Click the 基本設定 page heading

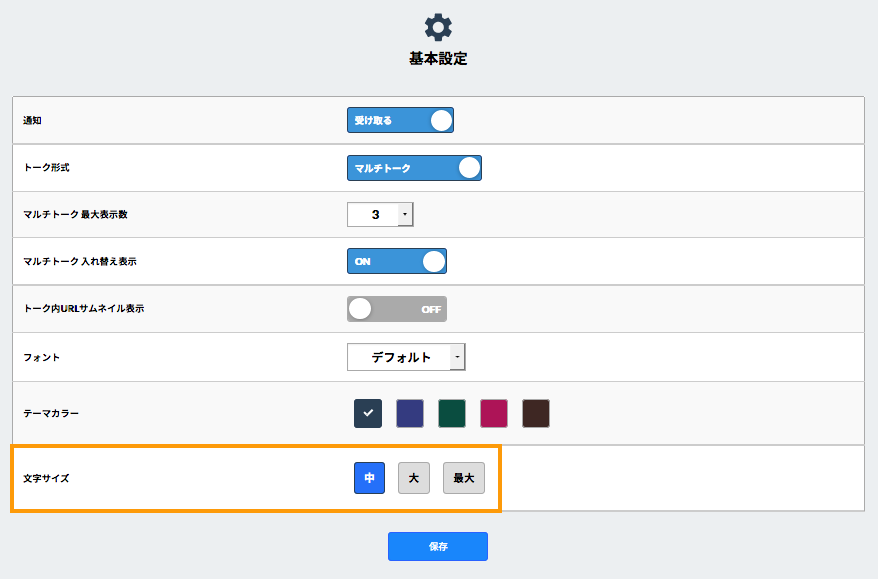pos(438,59)
